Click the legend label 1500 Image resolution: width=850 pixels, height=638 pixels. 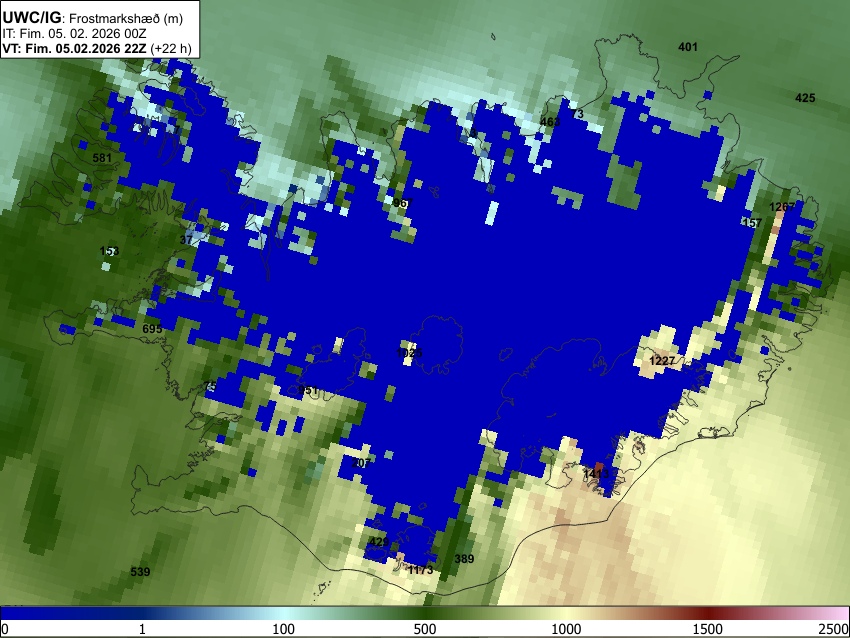click(x=708, y=629)
